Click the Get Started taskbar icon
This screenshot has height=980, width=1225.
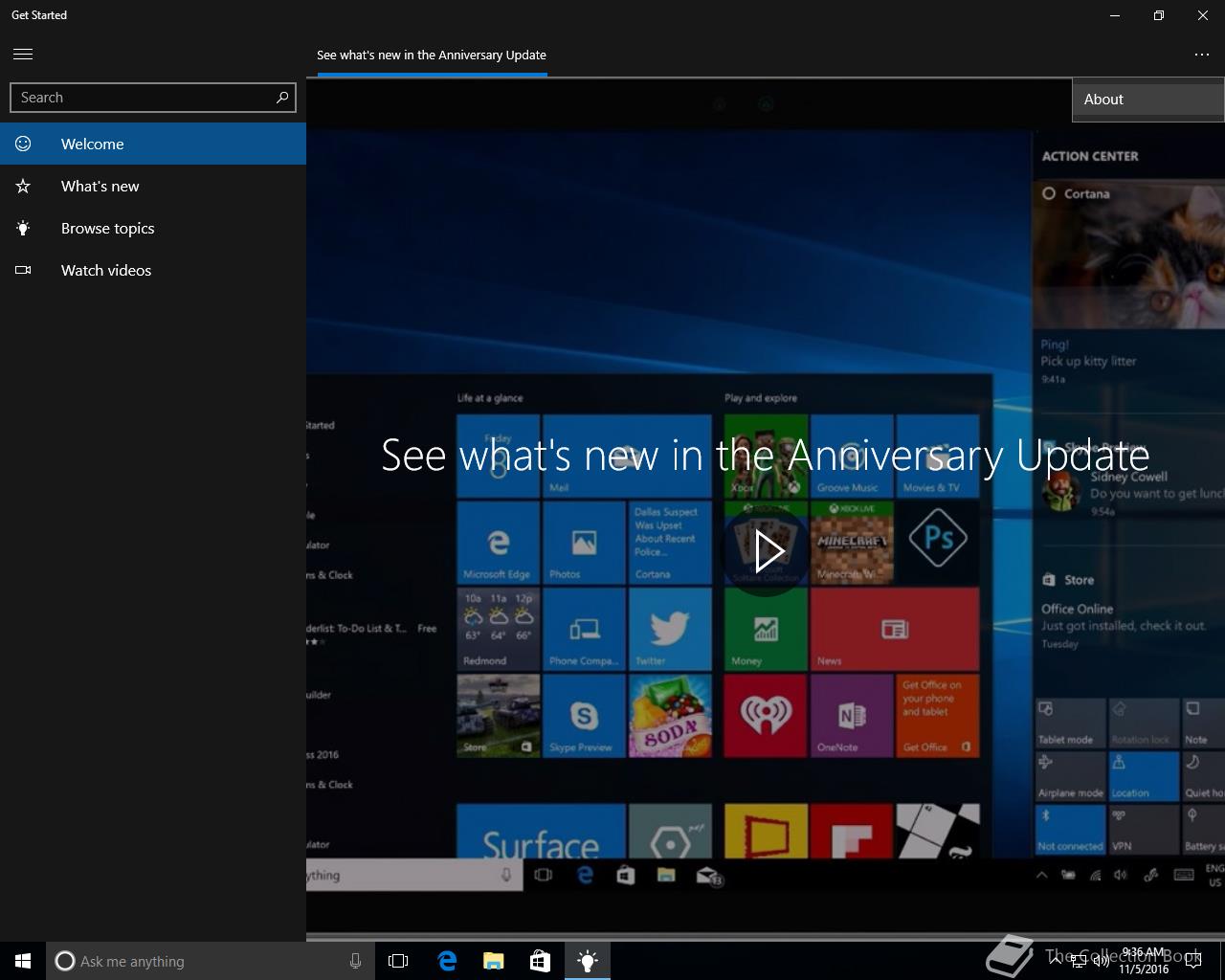(588, 961)
